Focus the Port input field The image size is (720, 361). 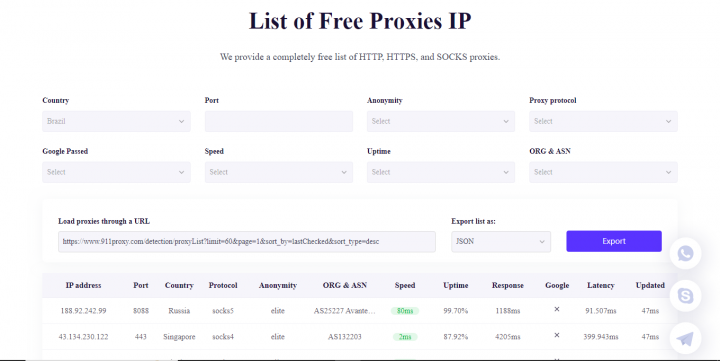[279, 121]
